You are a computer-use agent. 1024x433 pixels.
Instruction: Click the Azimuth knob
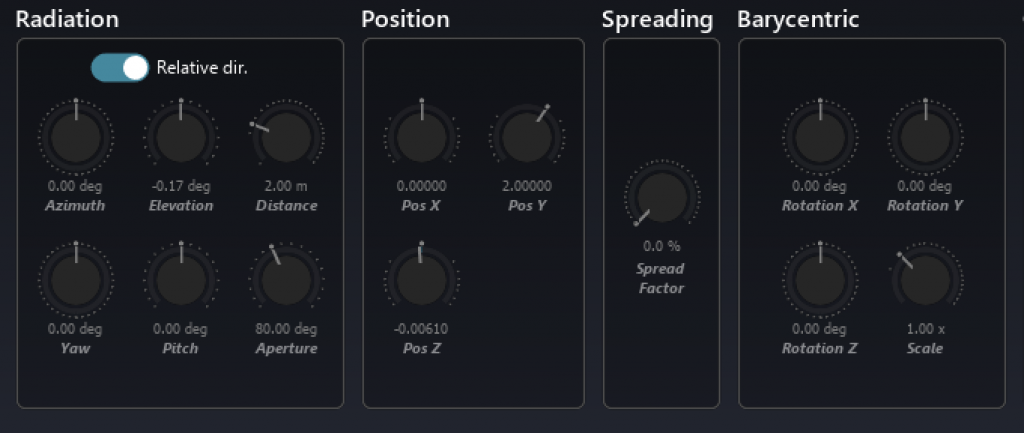[x=76, y=137]
